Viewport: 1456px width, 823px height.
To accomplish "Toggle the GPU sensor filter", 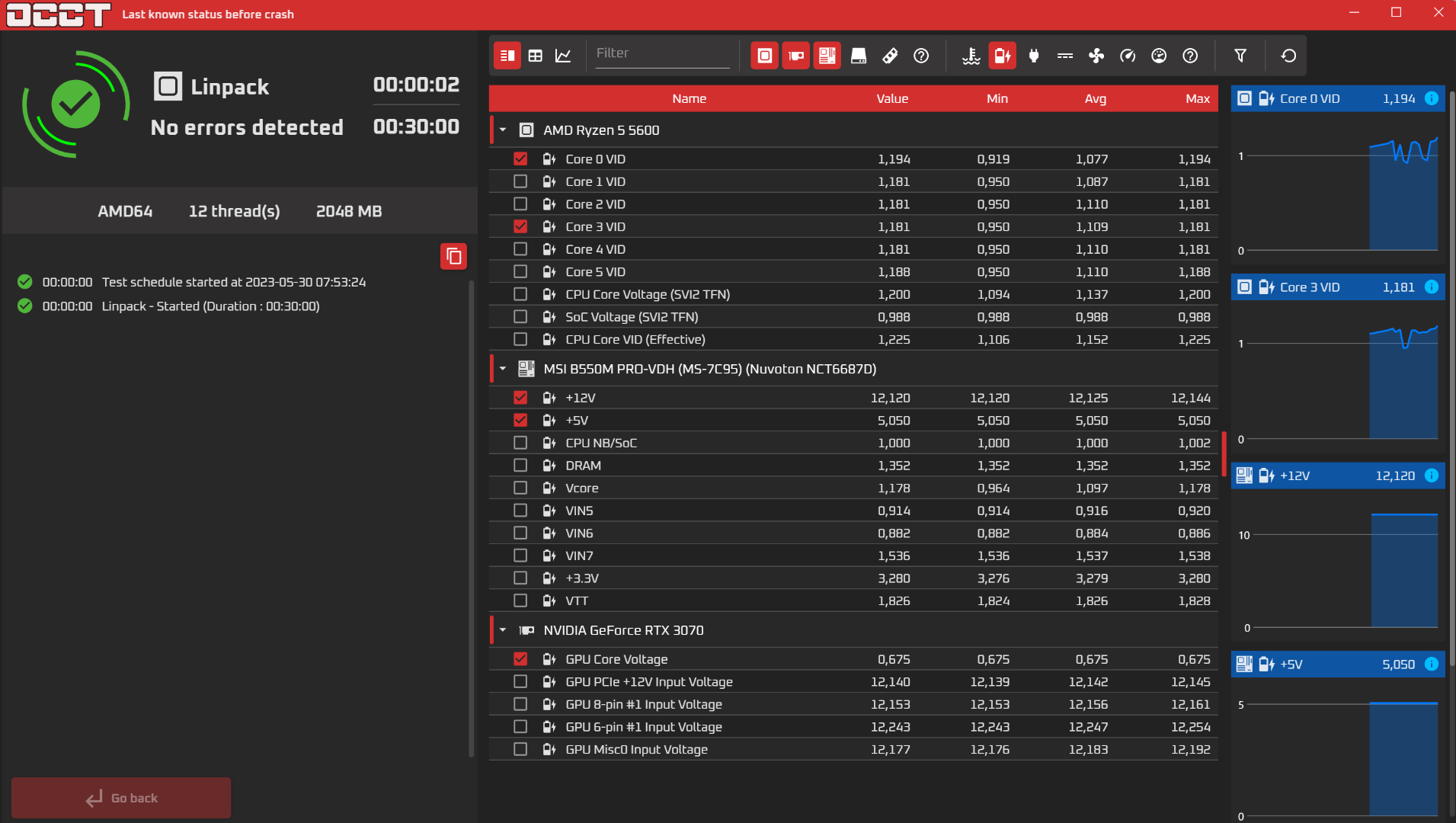I will click(x=795, y=56).
